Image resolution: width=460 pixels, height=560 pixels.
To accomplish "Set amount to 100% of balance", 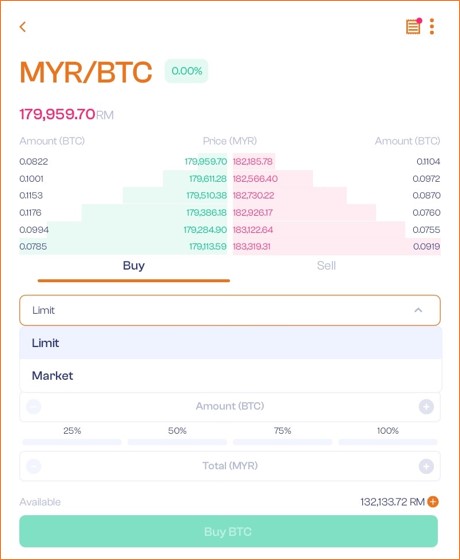I will pos(388,435).
